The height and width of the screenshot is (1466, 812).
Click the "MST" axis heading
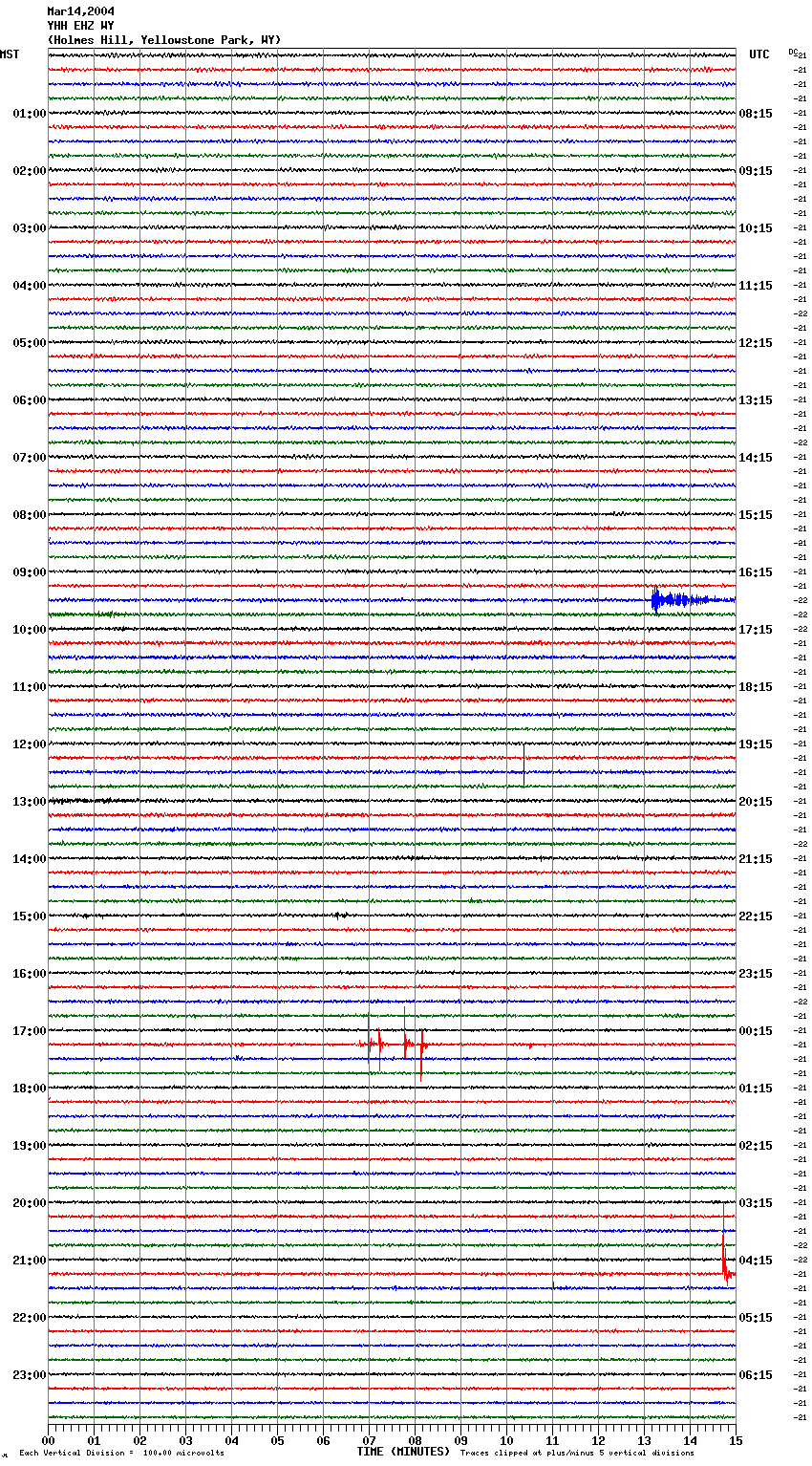click(x=10, y=54)
